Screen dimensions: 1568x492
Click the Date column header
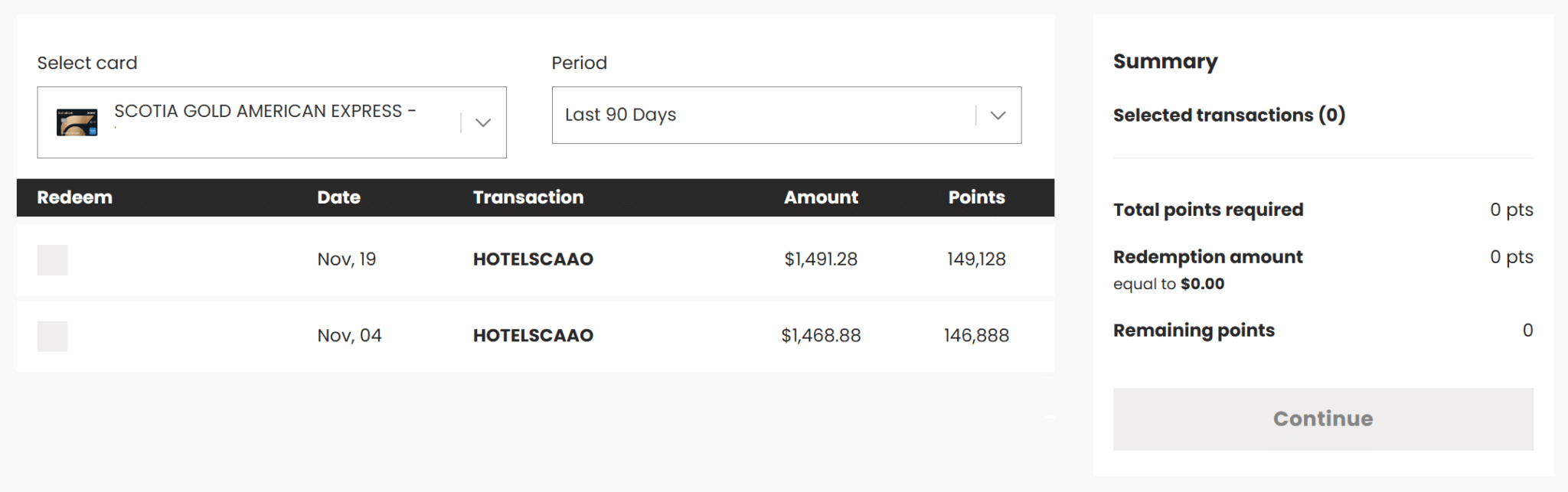pos(338,197)
